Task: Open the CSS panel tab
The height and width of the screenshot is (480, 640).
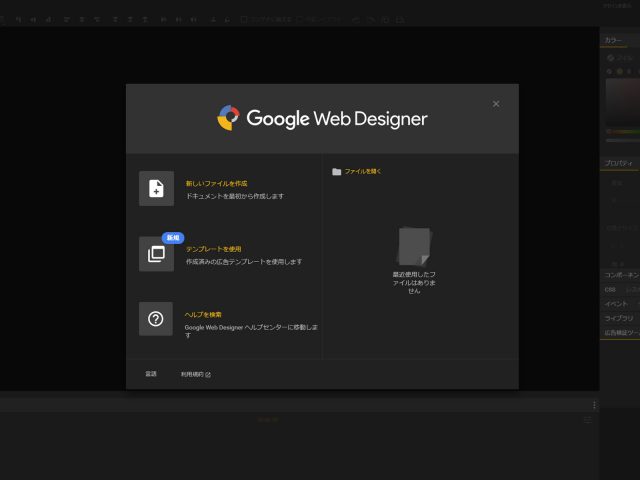Action: click(610, 289)
